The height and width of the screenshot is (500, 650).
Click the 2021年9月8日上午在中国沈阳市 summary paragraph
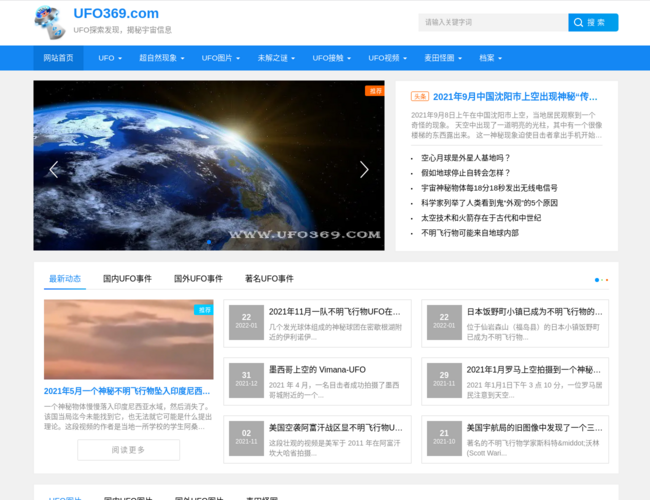coord(506,125)
